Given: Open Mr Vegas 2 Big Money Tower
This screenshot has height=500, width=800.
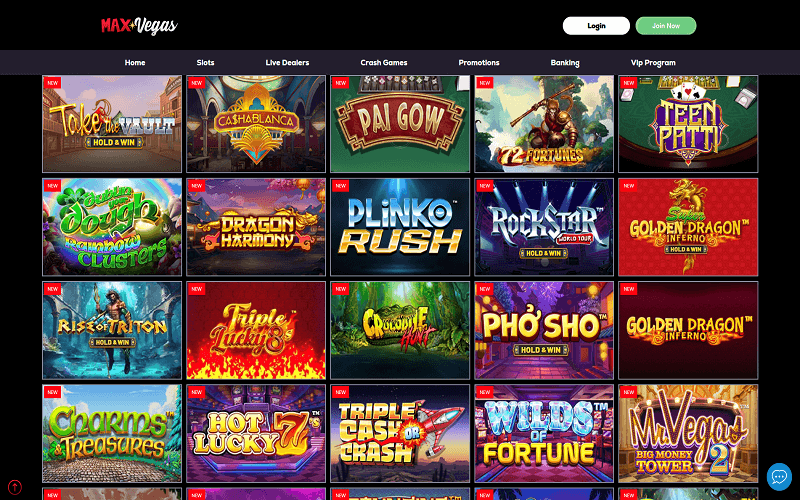Looking at the screenshot, I should tap(688, 433).
